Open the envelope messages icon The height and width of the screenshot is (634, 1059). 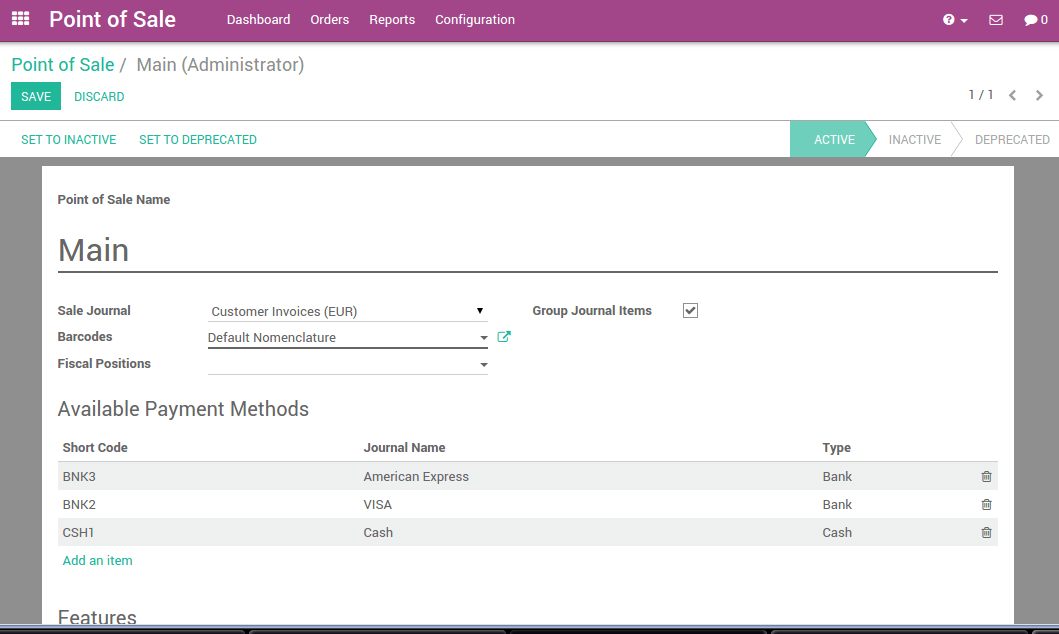995,20
